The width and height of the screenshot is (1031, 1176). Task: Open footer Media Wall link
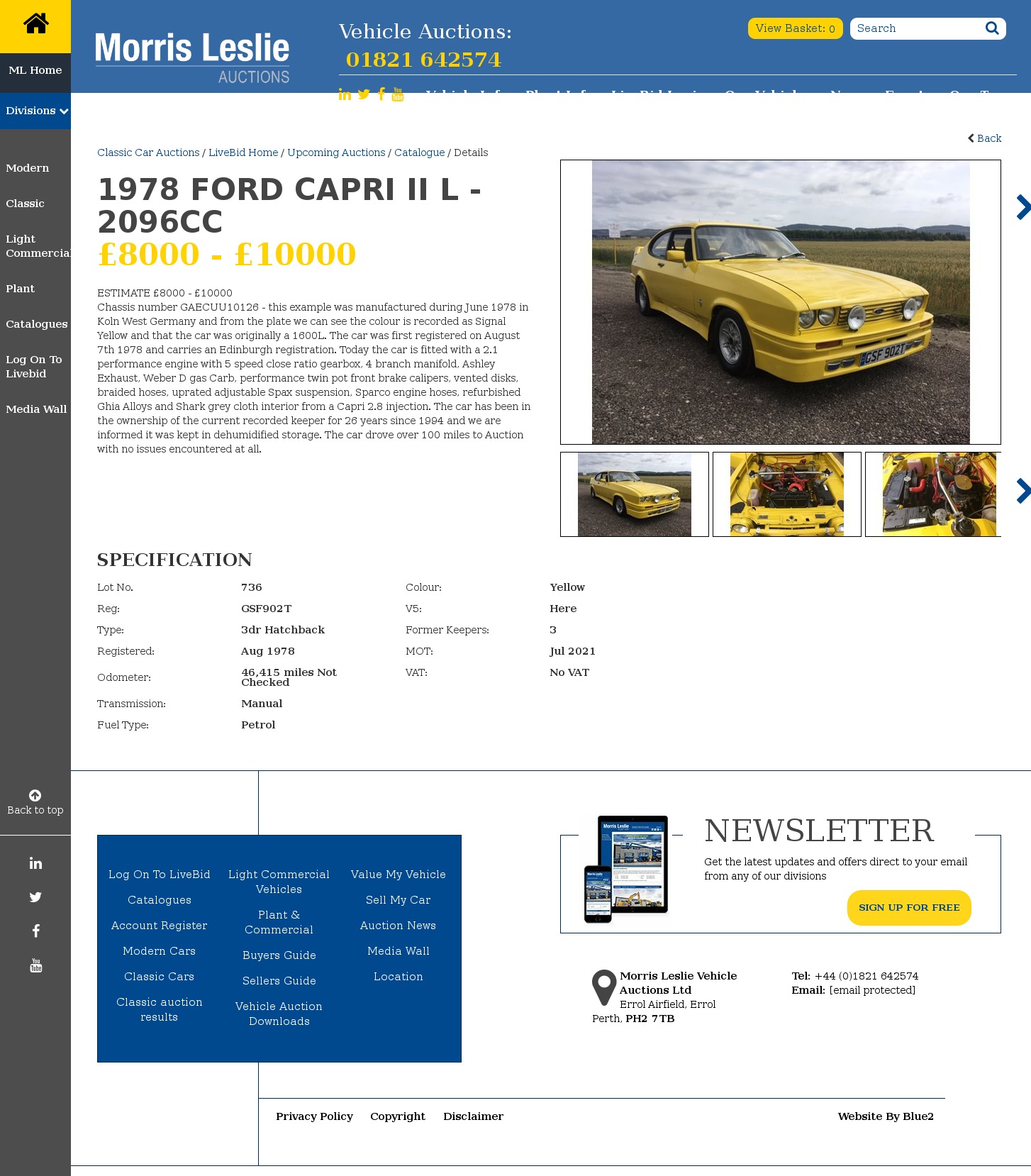[399, 951]
